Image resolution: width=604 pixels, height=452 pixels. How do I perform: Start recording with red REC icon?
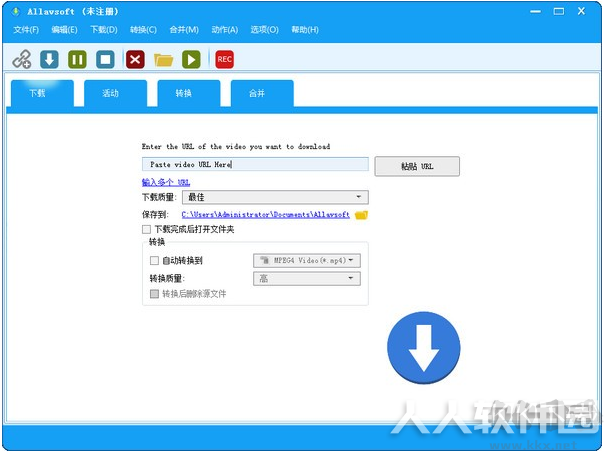225,59
